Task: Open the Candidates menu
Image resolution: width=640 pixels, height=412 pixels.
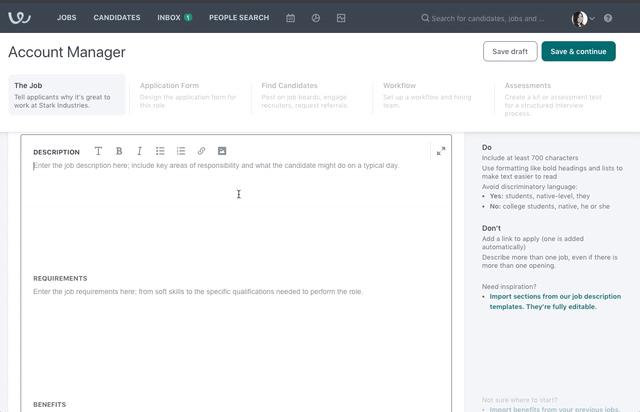Action: tap(117, 18)
